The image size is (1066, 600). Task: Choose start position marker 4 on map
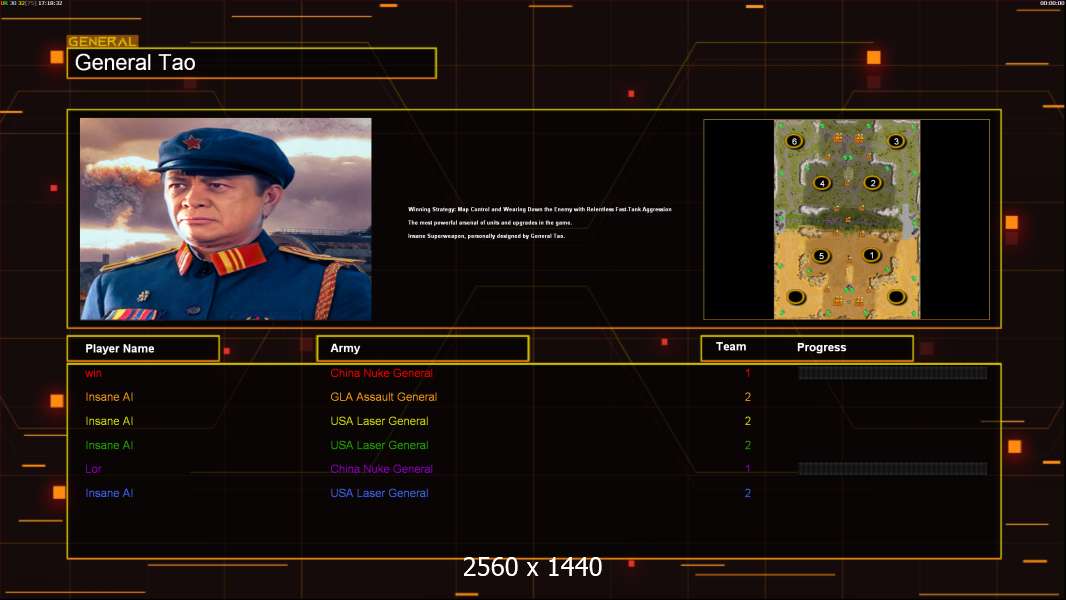click(x=822, y=183)
